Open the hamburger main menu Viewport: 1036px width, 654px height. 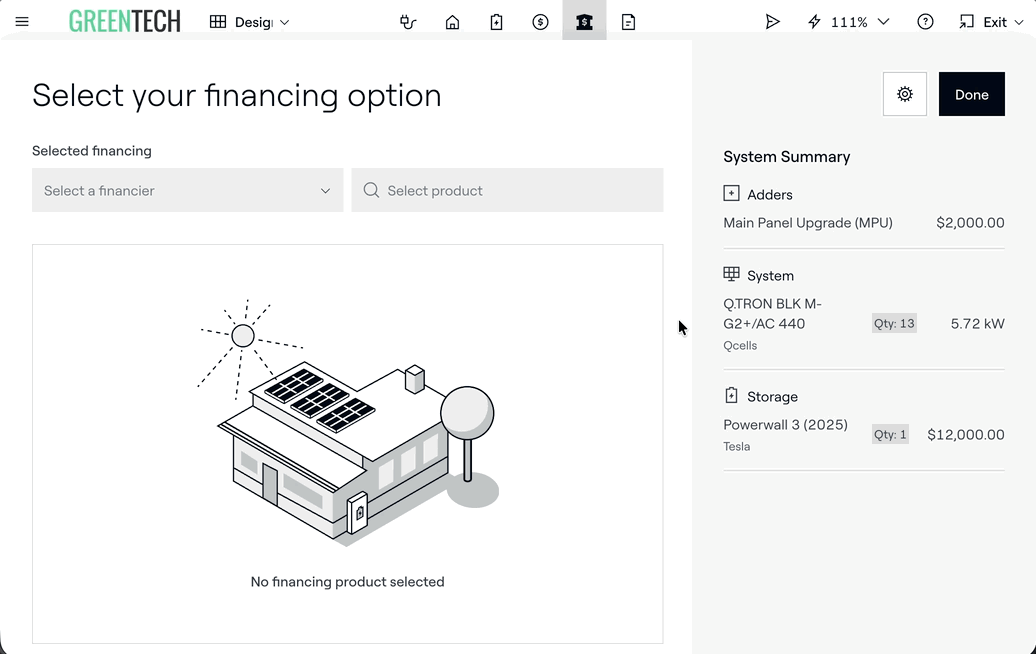pos(22,22)
